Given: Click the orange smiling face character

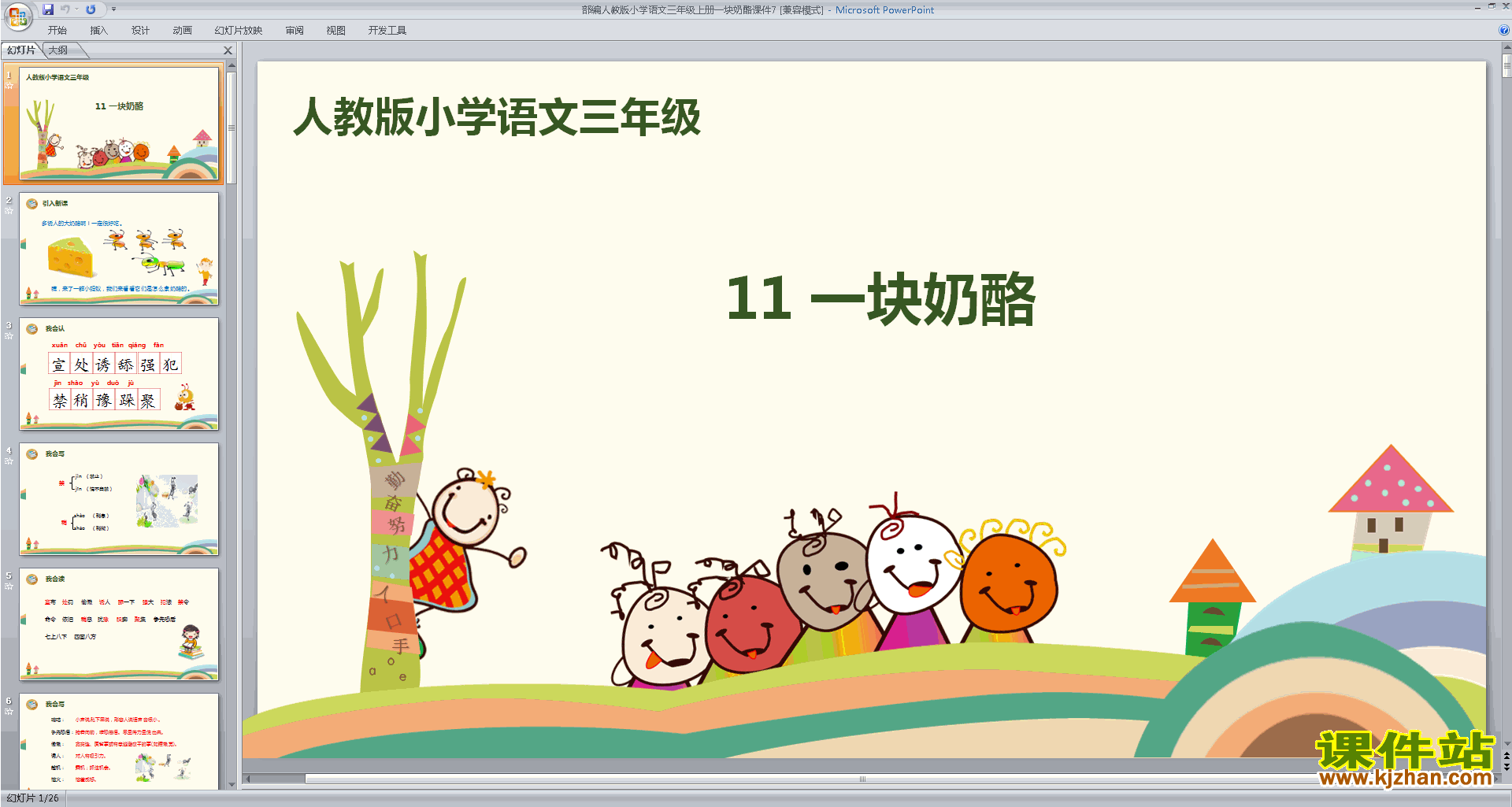Looking at the screenshot, I should [x=1008, y=581].
